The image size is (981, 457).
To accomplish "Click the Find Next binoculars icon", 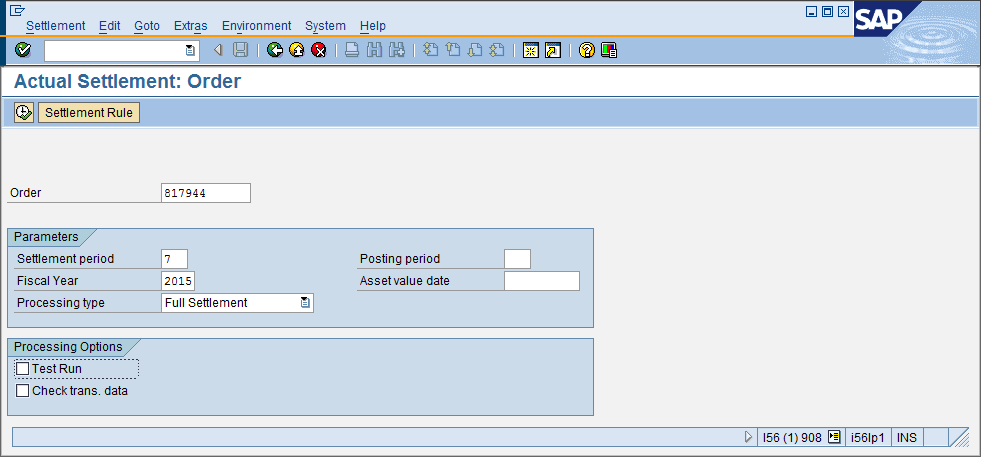I will point(397,50).
